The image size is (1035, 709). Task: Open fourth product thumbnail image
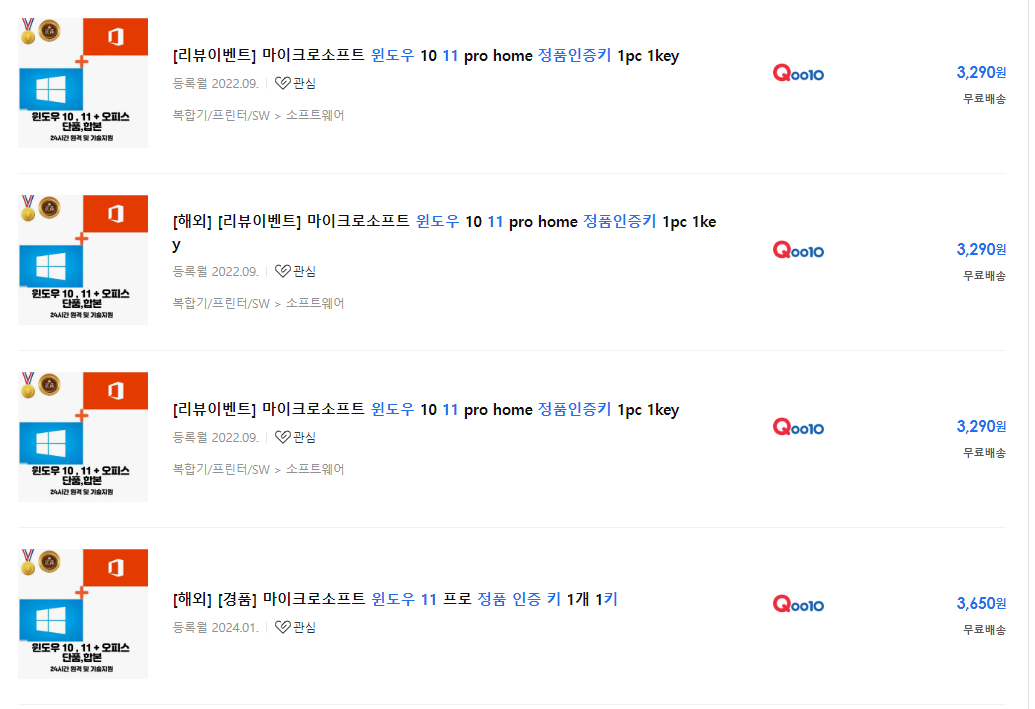(83, 613)
